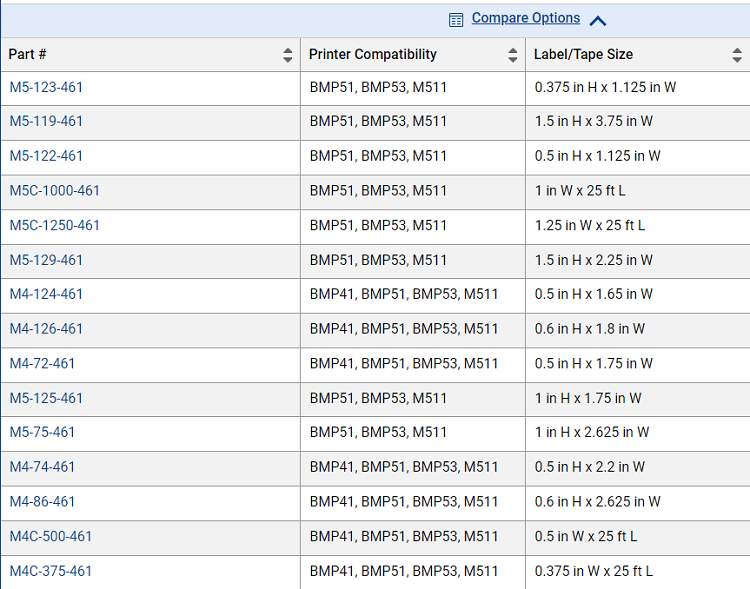The width and height of the screenshot is (750, 589).
Task: Open part M5C-1250-461
Action: click(x=55, y=225)
